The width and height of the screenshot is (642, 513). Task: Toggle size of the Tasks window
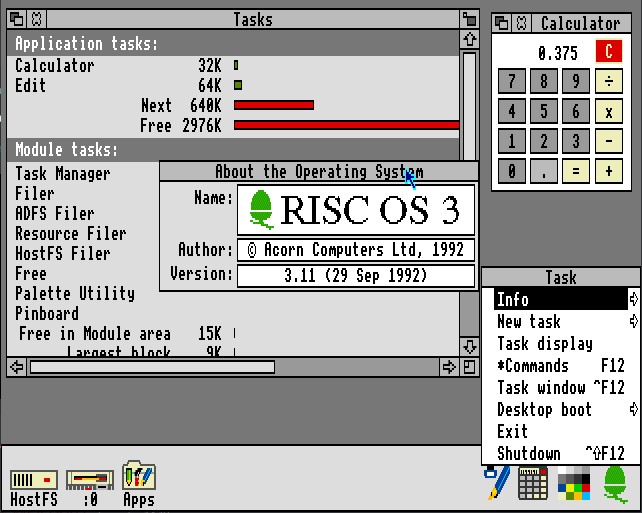[470, 19]
